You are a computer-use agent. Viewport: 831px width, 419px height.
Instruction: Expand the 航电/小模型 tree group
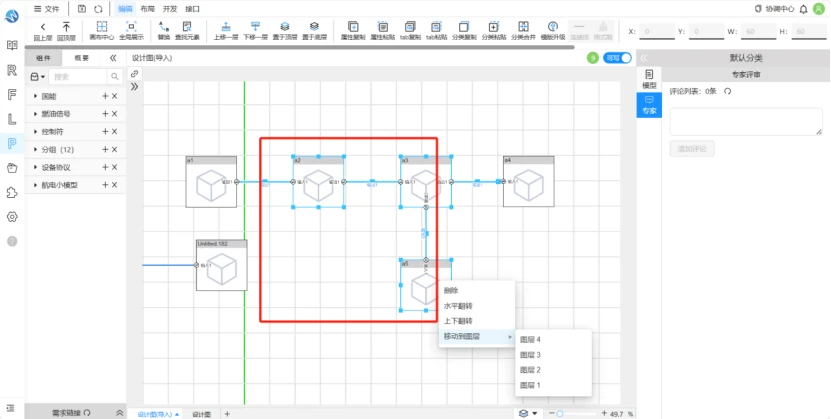[x=36, y=185]
